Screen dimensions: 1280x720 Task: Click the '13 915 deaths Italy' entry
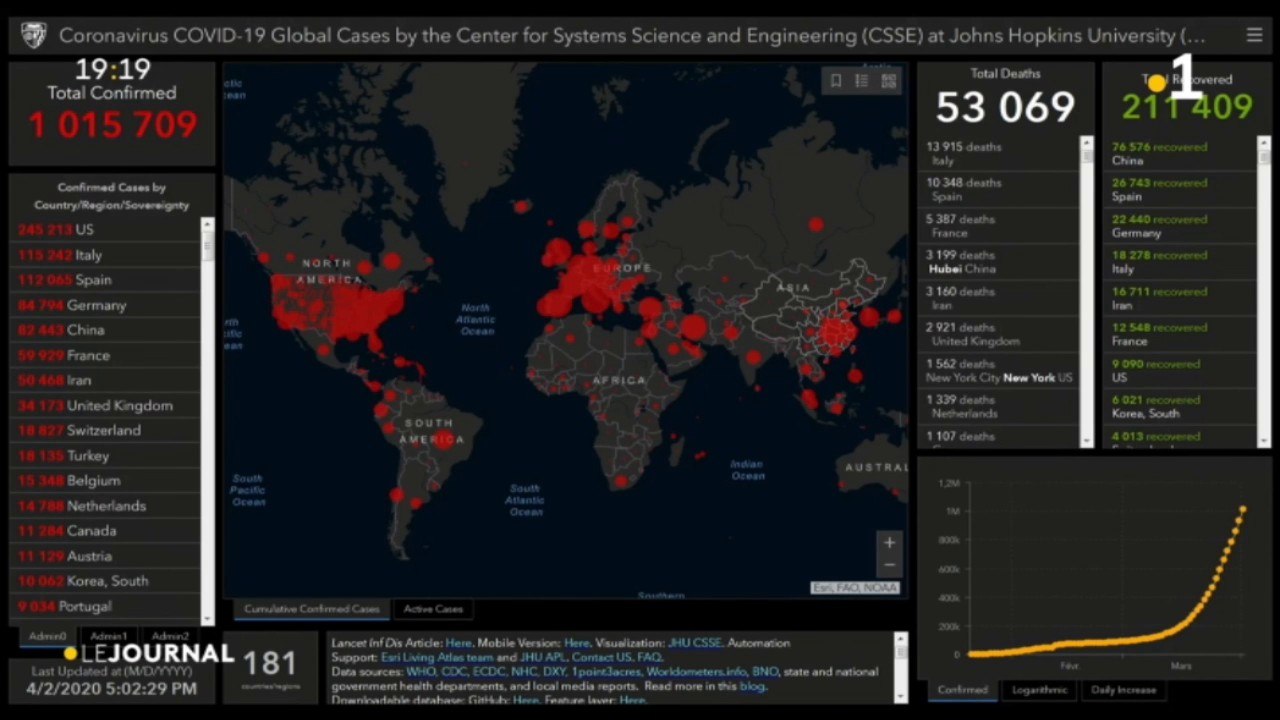999,153
